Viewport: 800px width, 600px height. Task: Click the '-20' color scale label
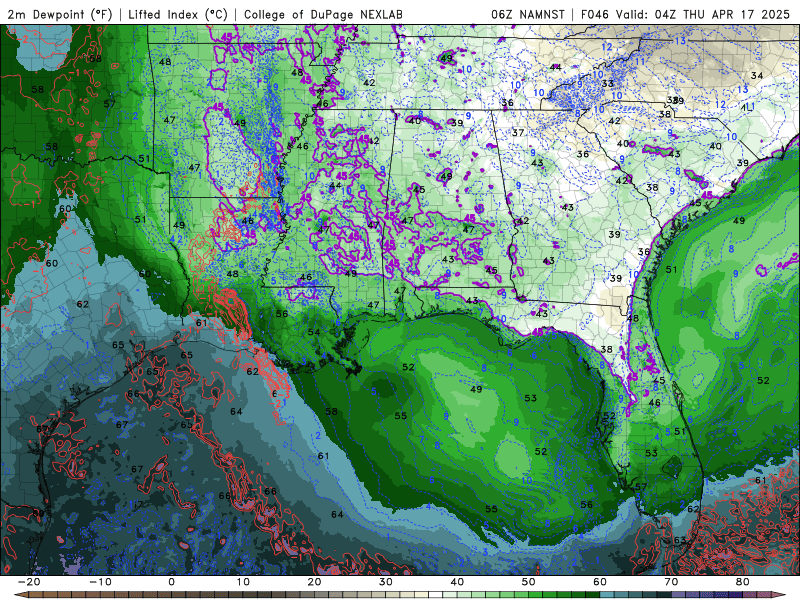(x=28, y=582)
